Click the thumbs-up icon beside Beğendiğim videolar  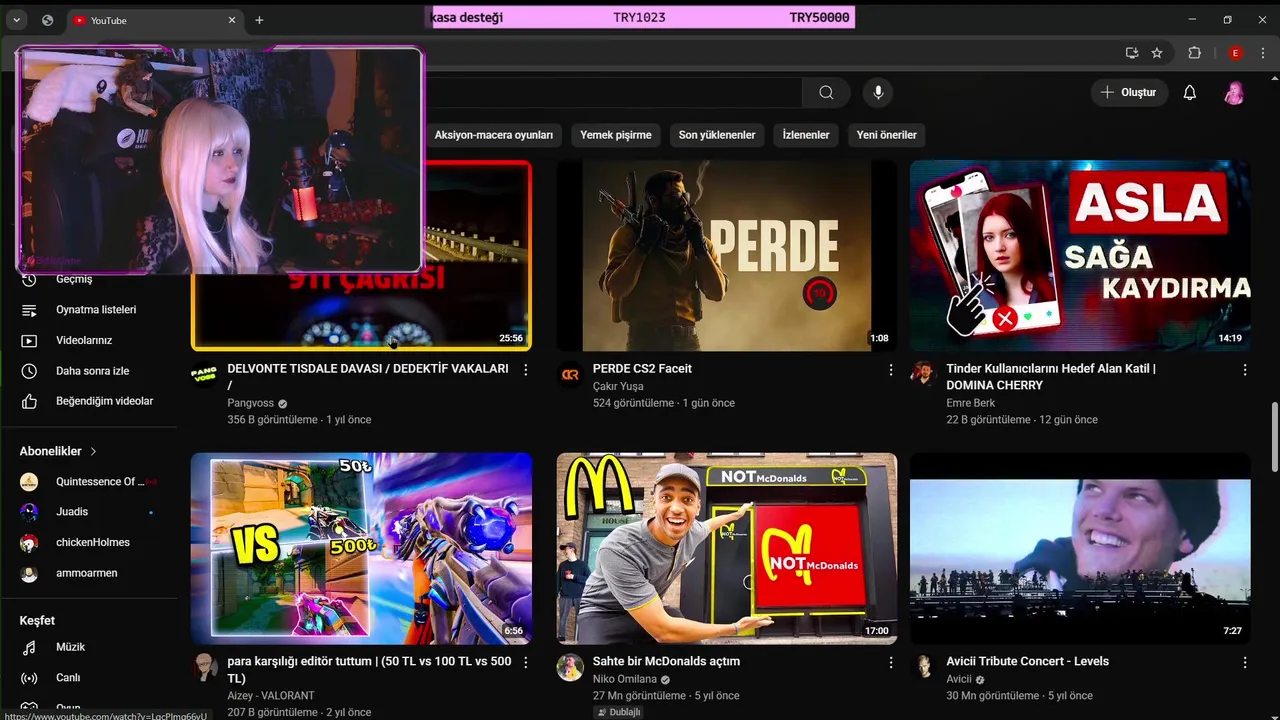click(x=29, y=401)
